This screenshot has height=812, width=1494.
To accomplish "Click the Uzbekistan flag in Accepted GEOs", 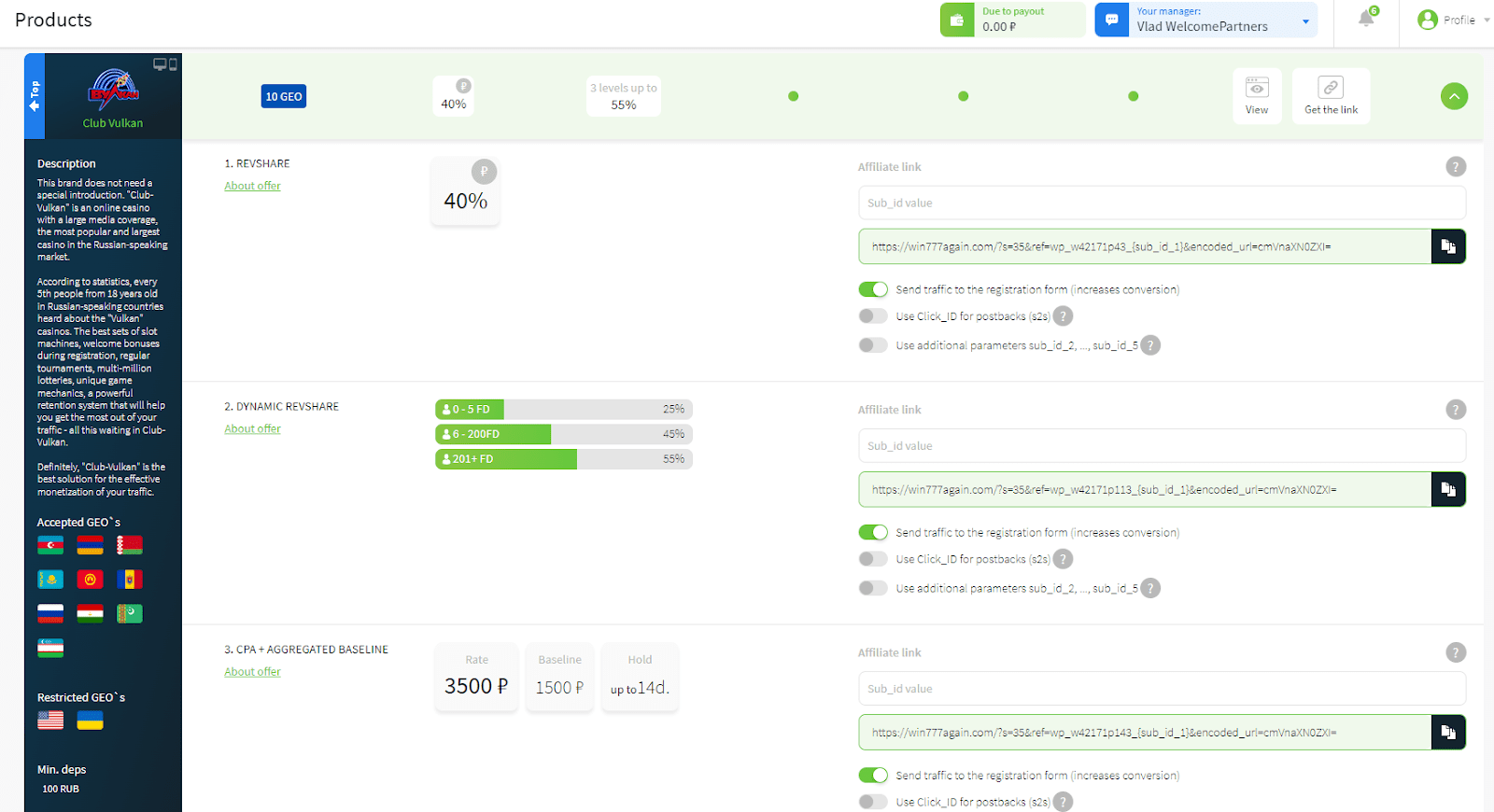I will [50, 648].
